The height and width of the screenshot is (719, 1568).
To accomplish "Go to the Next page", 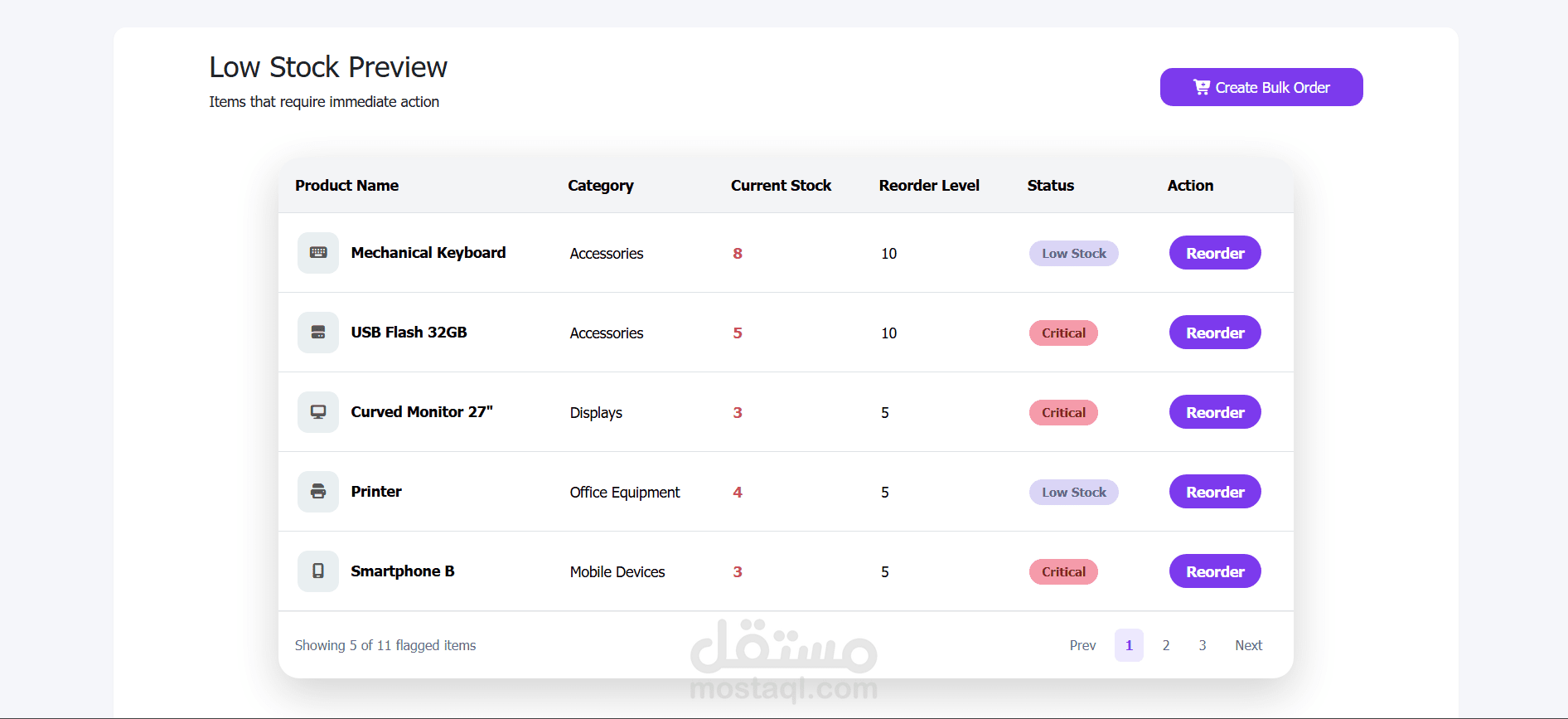I will (1248, 645).
